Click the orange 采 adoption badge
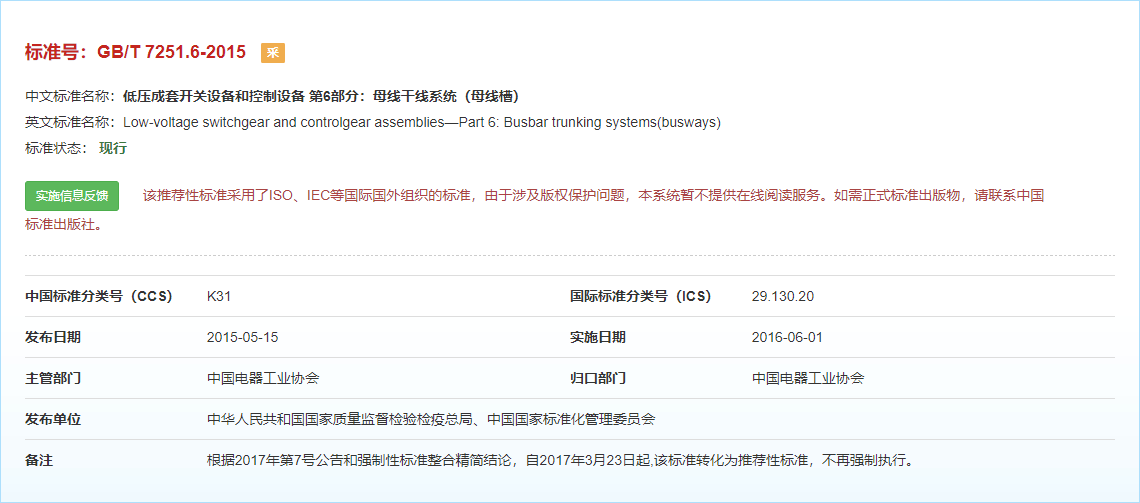 click(273, 53)
